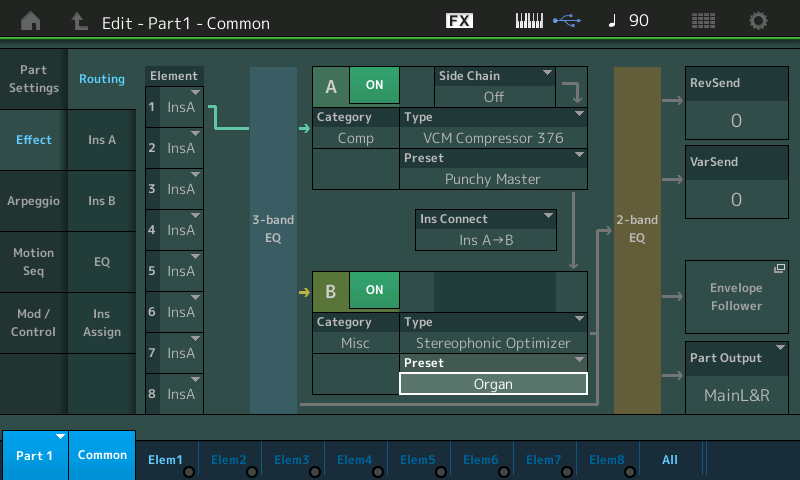The width and height of the screenshot is (800, 480).
Task: Expand the Ins Connect dropdown
Action: tap(486, 229)
